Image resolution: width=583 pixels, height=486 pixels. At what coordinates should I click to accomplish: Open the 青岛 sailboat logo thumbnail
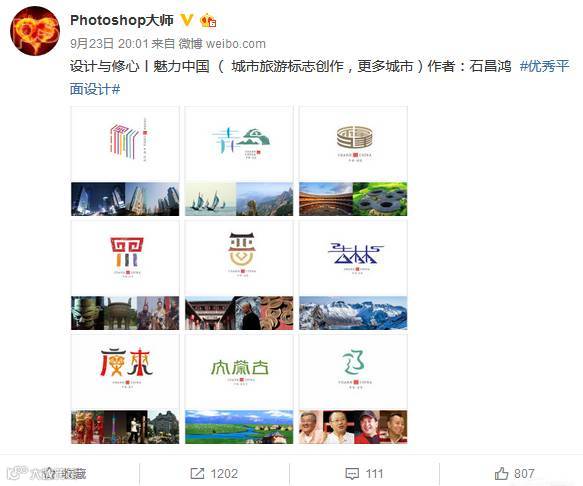(x=239, y=161)
